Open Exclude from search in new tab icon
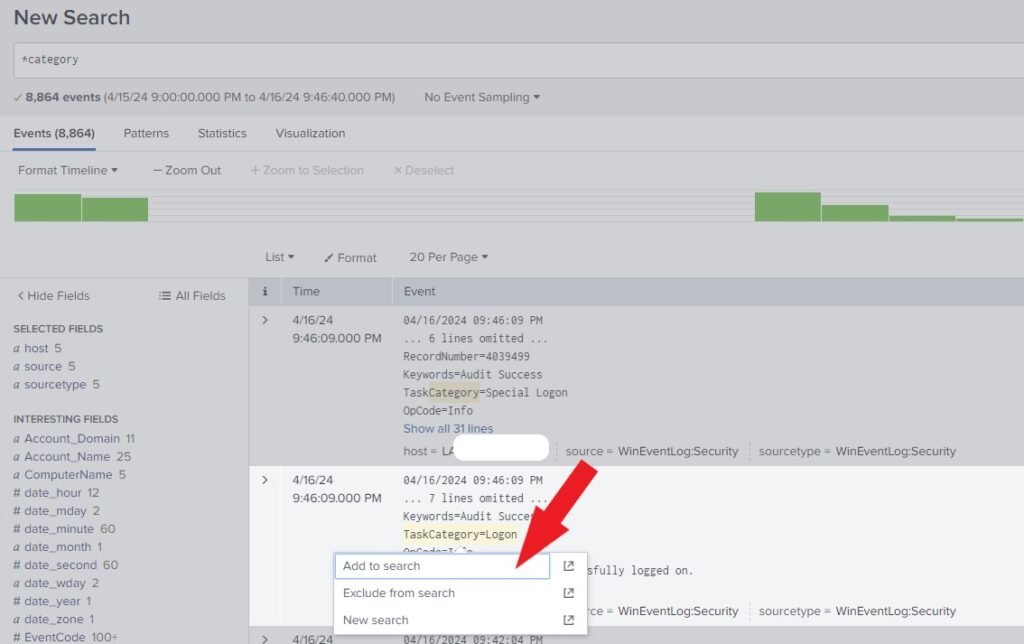 [568, 593]
